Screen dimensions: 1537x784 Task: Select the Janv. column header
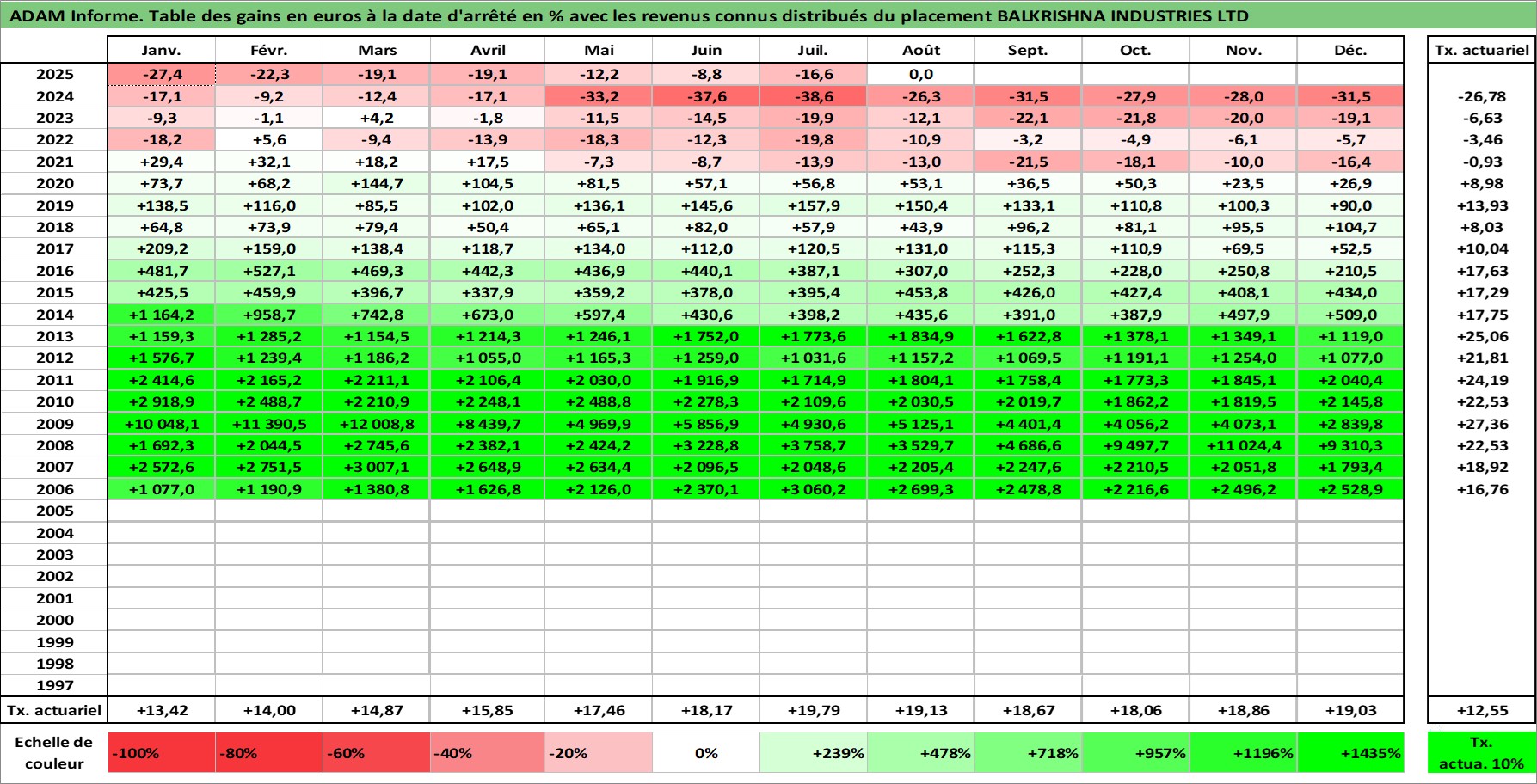(x=161, y=50)
